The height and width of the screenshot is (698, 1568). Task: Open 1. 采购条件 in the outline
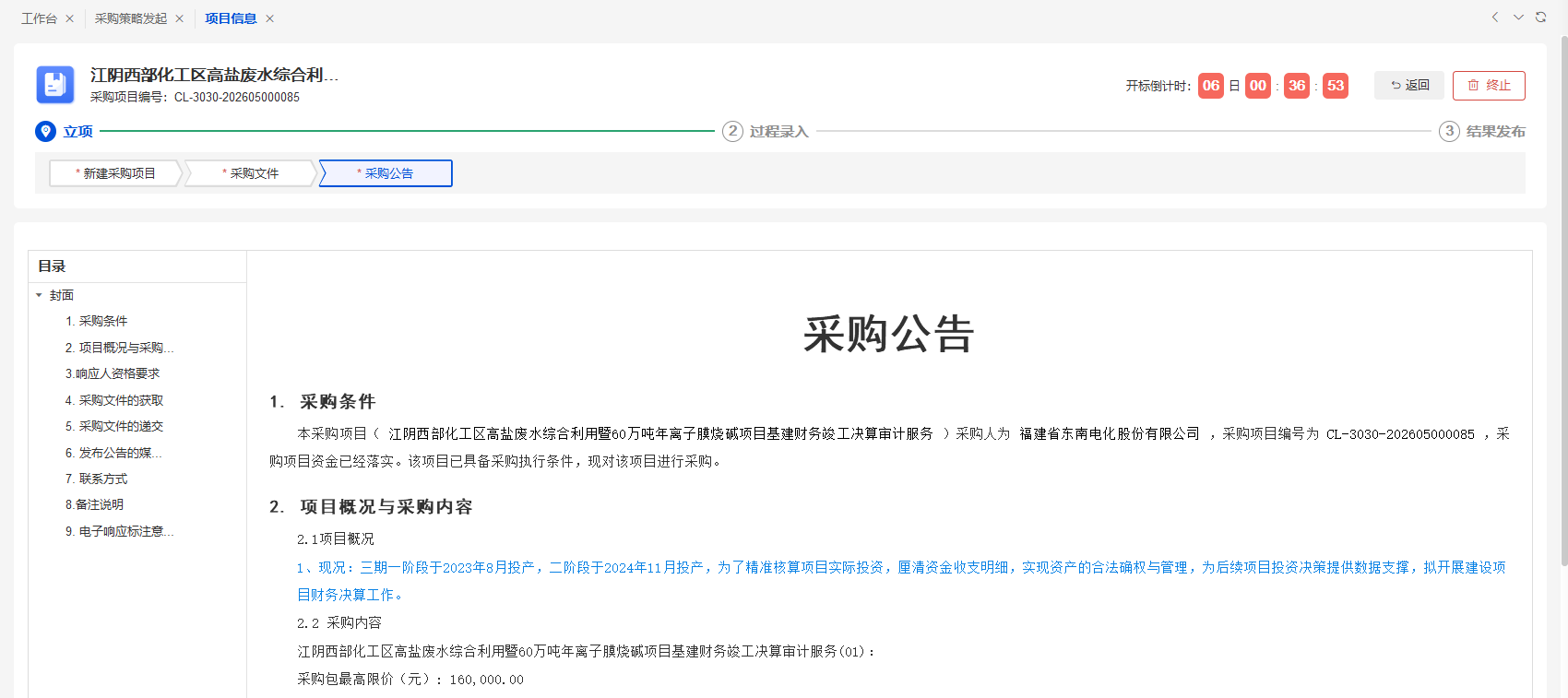pyautogui.click(x=96, y=321)
